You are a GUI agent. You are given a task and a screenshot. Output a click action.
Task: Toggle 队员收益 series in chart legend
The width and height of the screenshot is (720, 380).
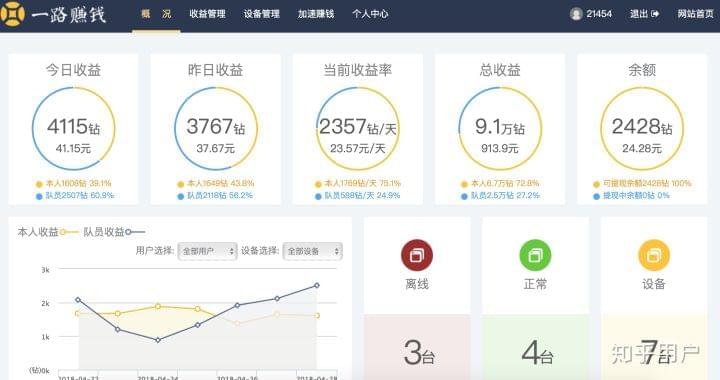(114, 232)
